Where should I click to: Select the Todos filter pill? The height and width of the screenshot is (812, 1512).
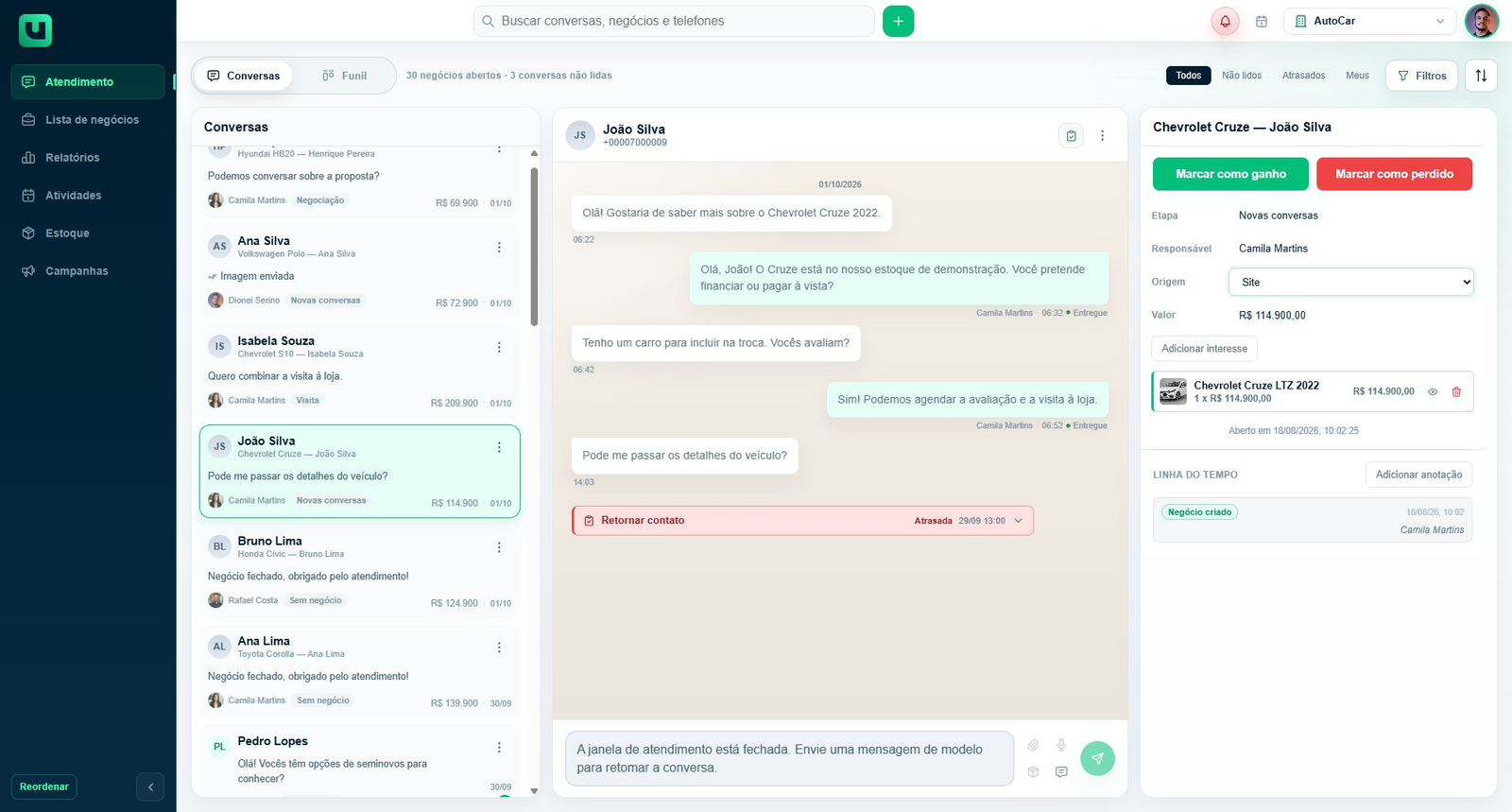click(1189, 76)
